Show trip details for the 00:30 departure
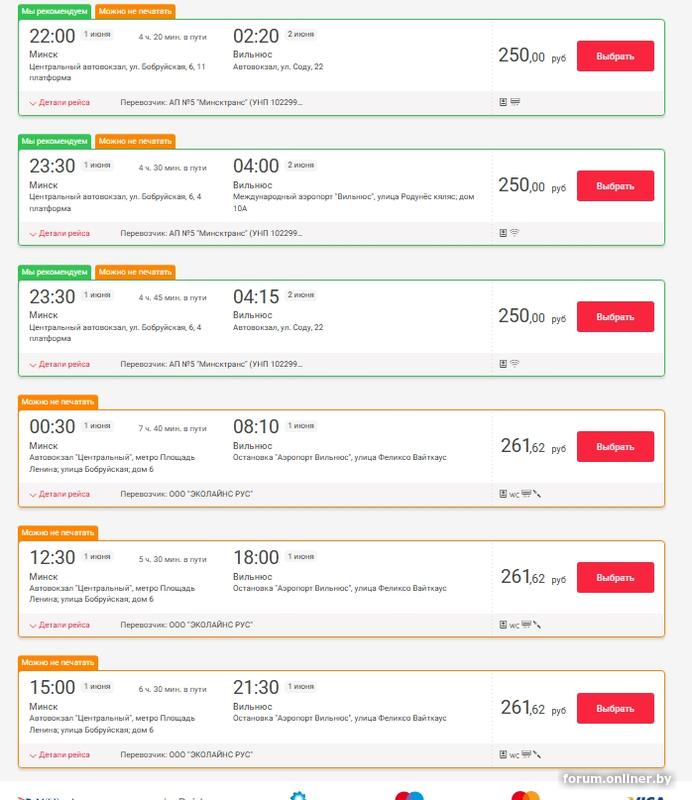This screenshot has height=800, width=692. 60,494
